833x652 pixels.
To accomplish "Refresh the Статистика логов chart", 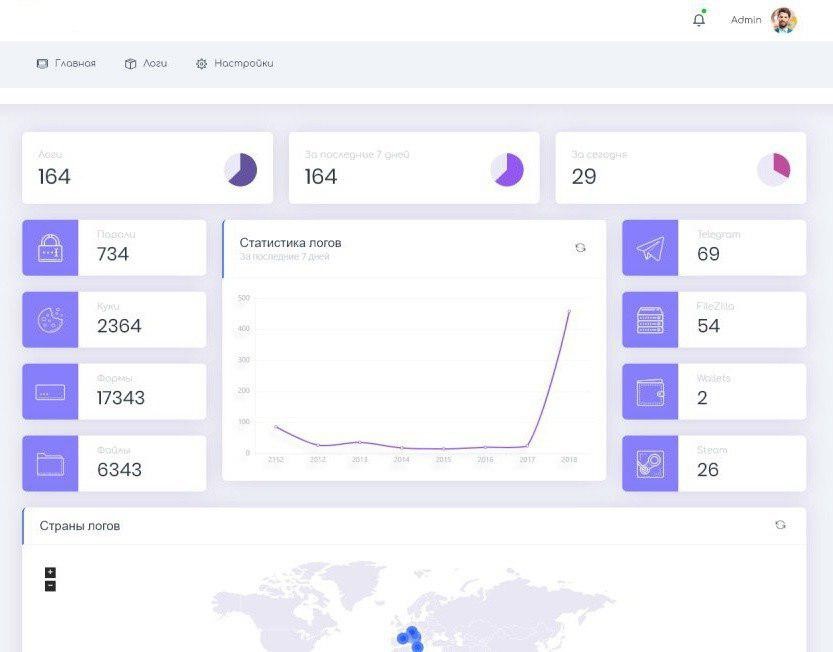I will point(580,248).
